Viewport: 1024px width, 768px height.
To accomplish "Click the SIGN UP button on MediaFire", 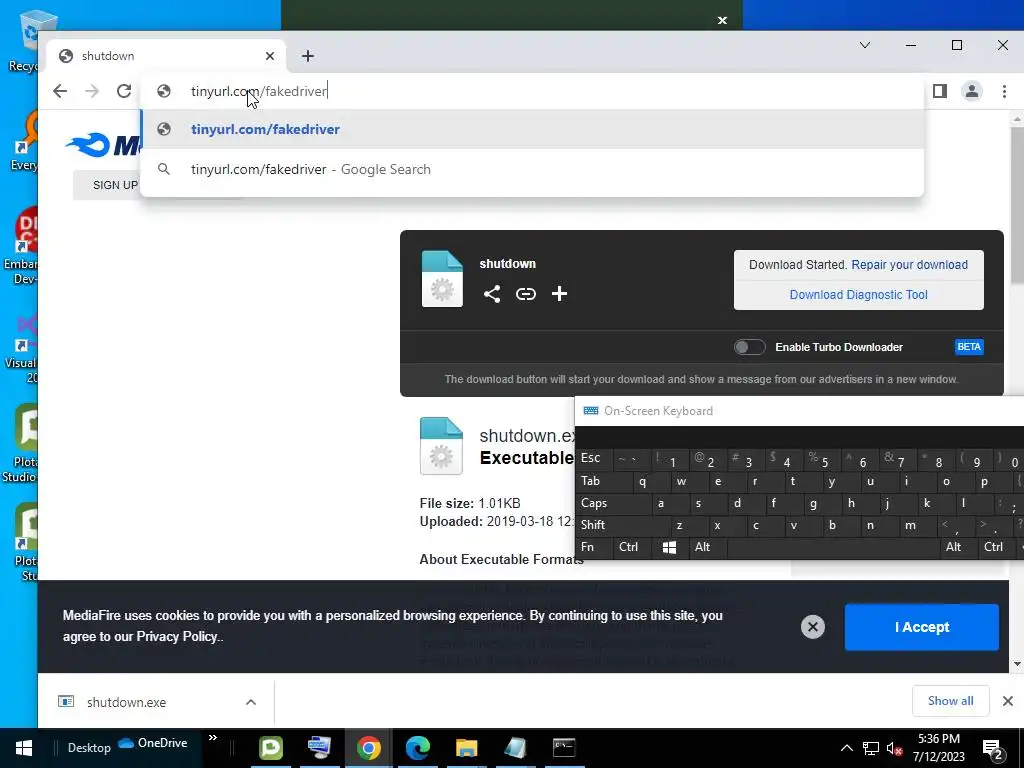I will coord(115,185).
